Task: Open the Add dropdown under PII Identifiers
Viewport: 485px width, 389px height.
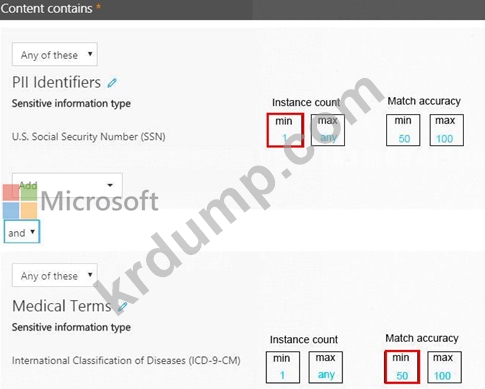Action: [67, 185]
